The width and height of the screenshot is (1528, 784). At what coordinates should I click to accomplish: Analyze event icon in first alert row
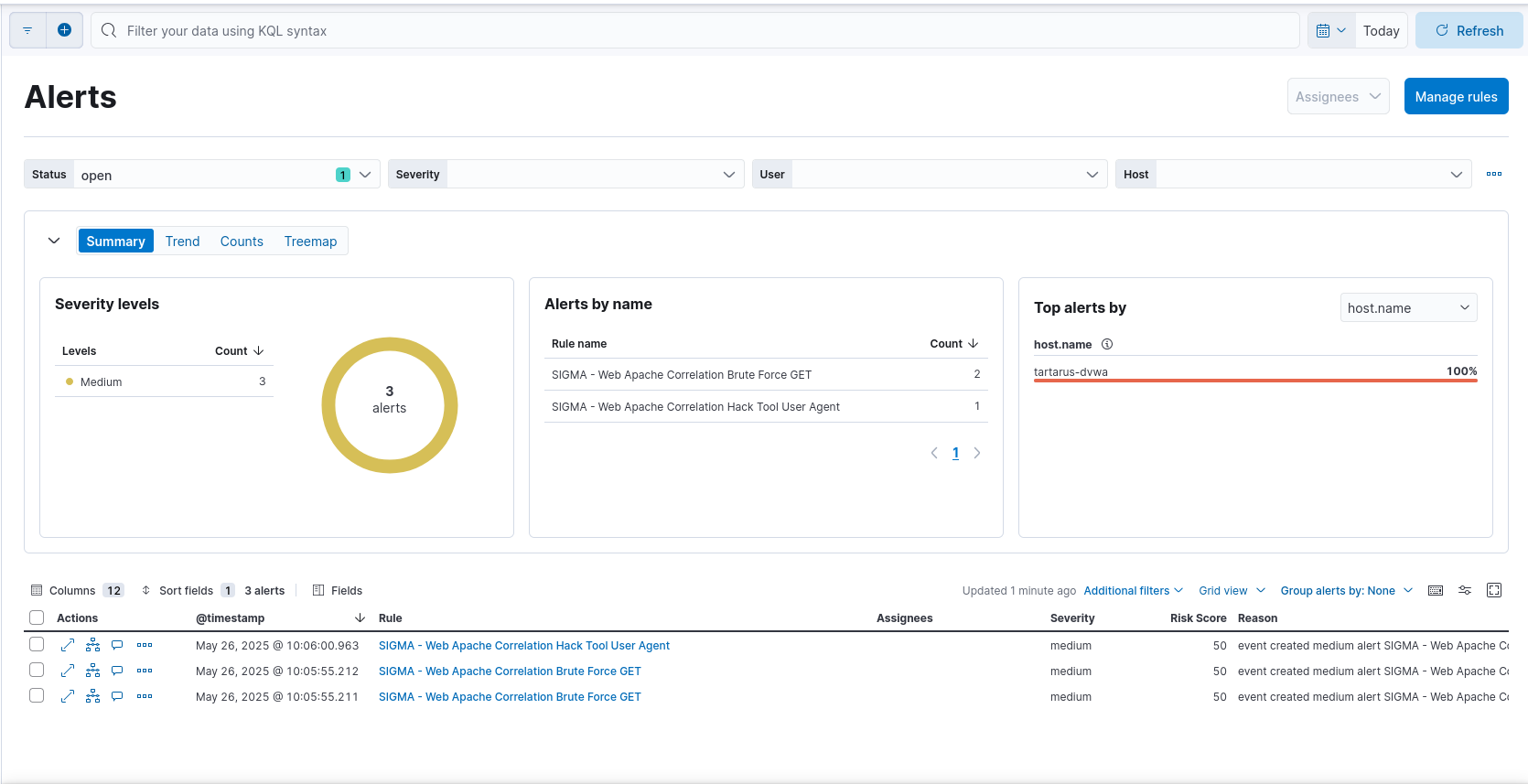point(92,645)
